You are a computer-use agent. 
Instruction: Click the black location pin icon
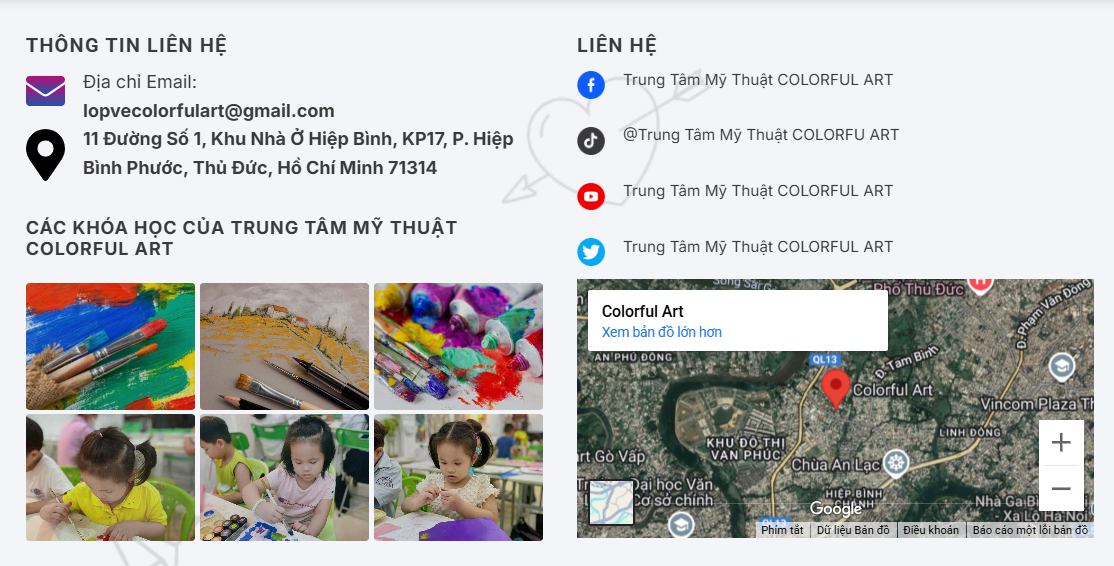pyautogui.click(x=45, y=155)
